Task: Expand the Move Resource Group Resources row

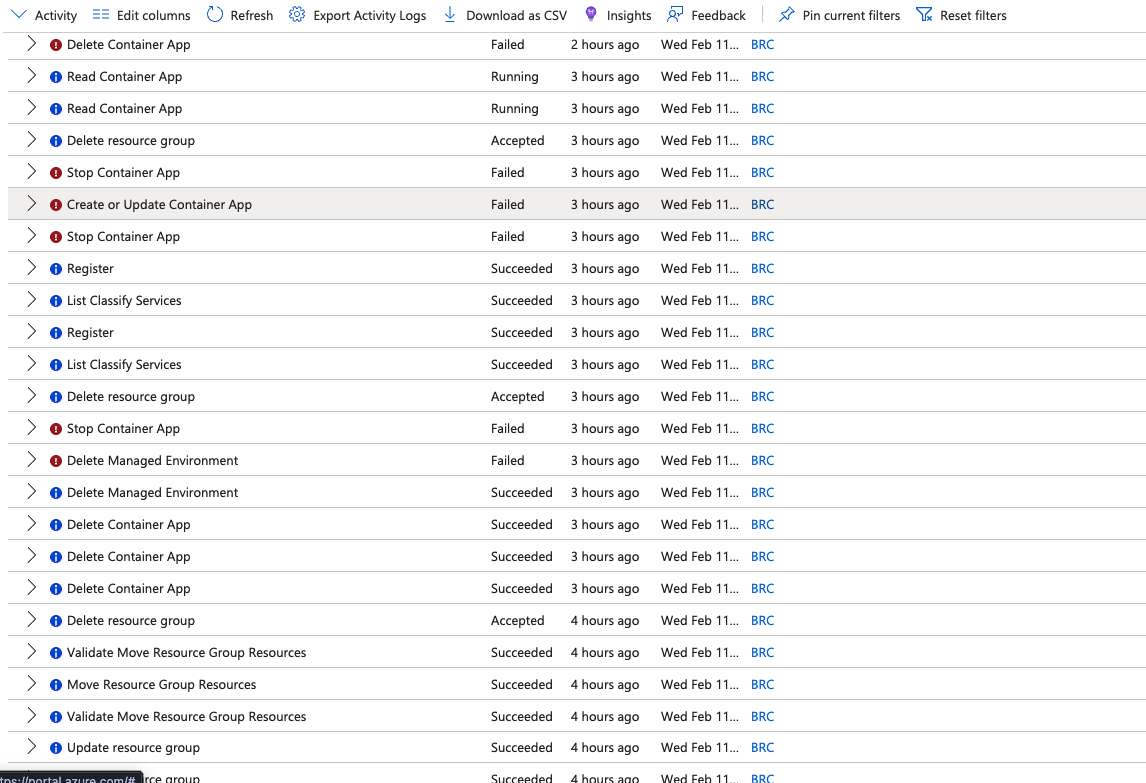Action: 31,684
